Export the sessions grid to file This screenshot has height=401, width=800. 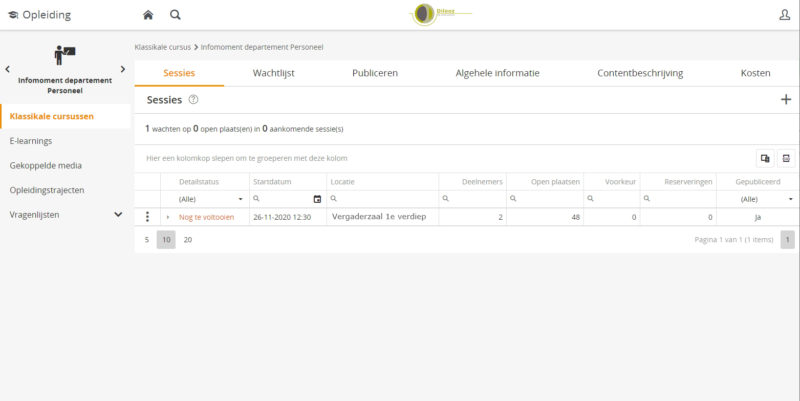786,158
